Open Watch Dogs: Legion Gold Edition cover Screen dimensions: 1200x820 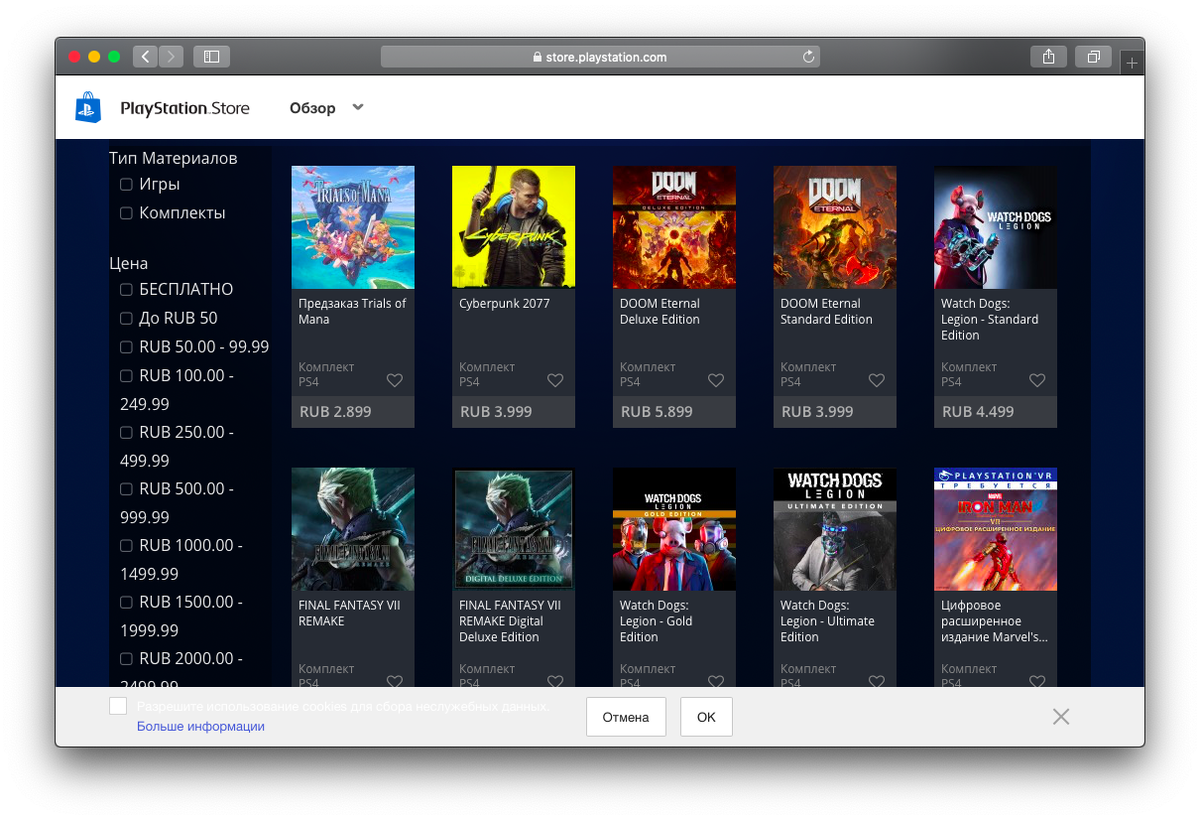pyautogui.click(x=674, y=529)
